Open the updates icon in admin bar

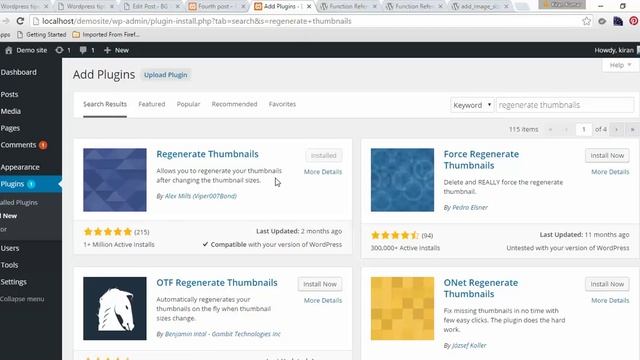pos(59,50)
